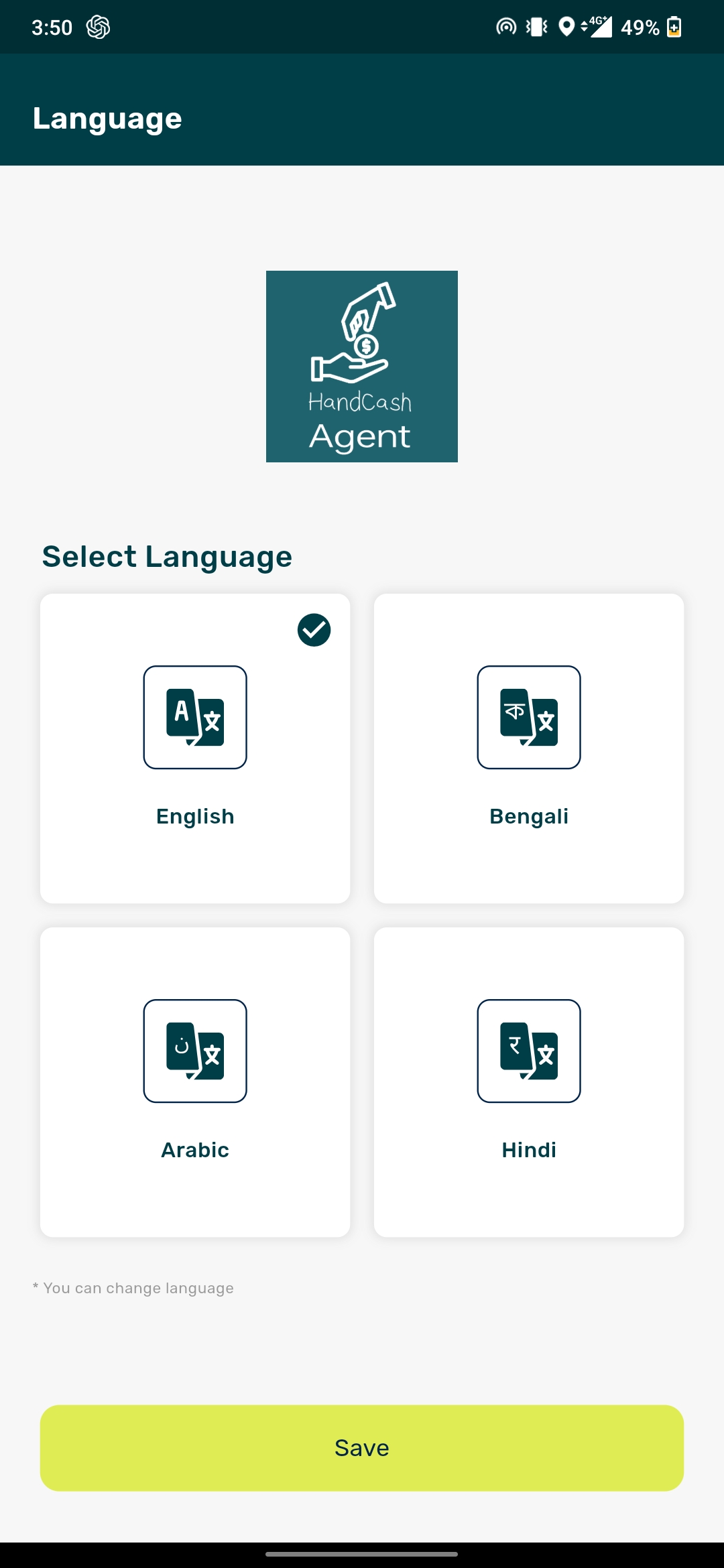This screenshot has width=724, height=1568.
Task: Tap the Arabic translate icon
Action: [195, 1051]
